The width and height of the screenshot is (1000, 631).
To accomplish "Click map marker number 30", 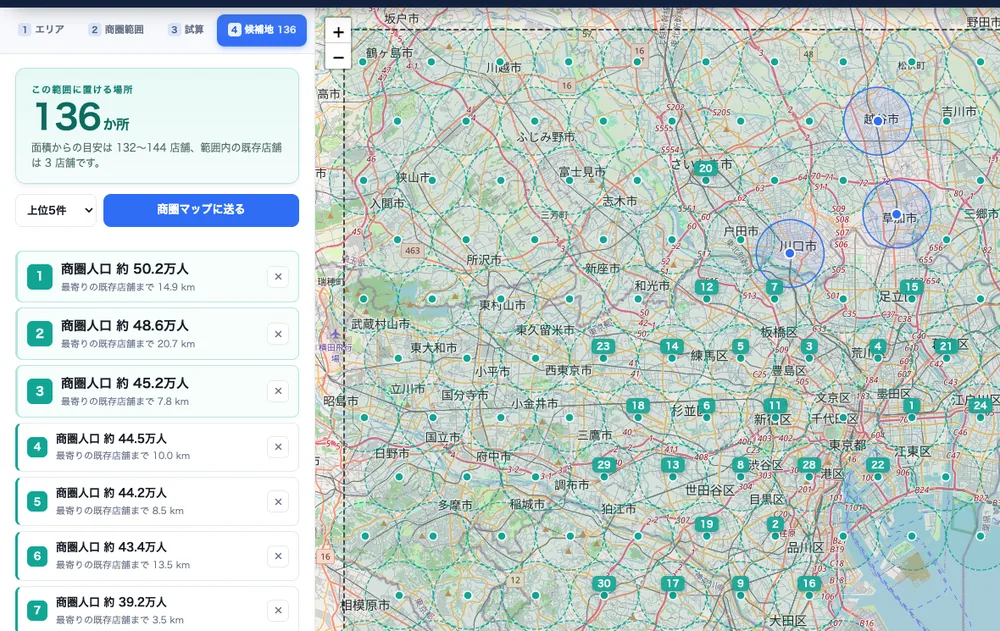I will [603, 583].
